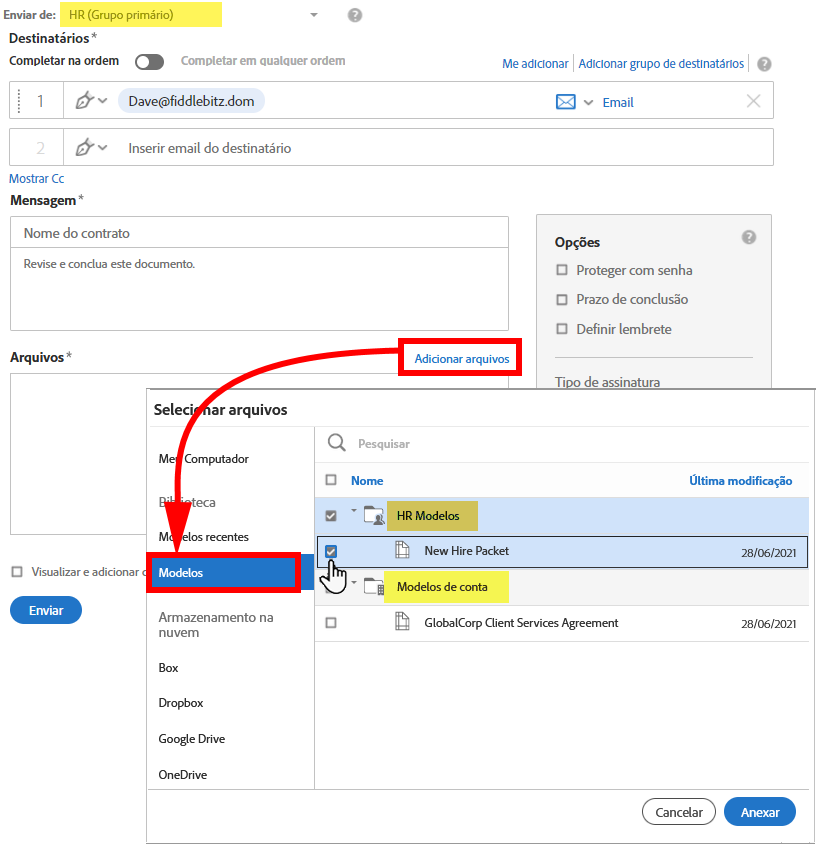Click Adicionar arquivos link
Image resolution: width=830 pixels, height=844 pixels.
point(461,359)
